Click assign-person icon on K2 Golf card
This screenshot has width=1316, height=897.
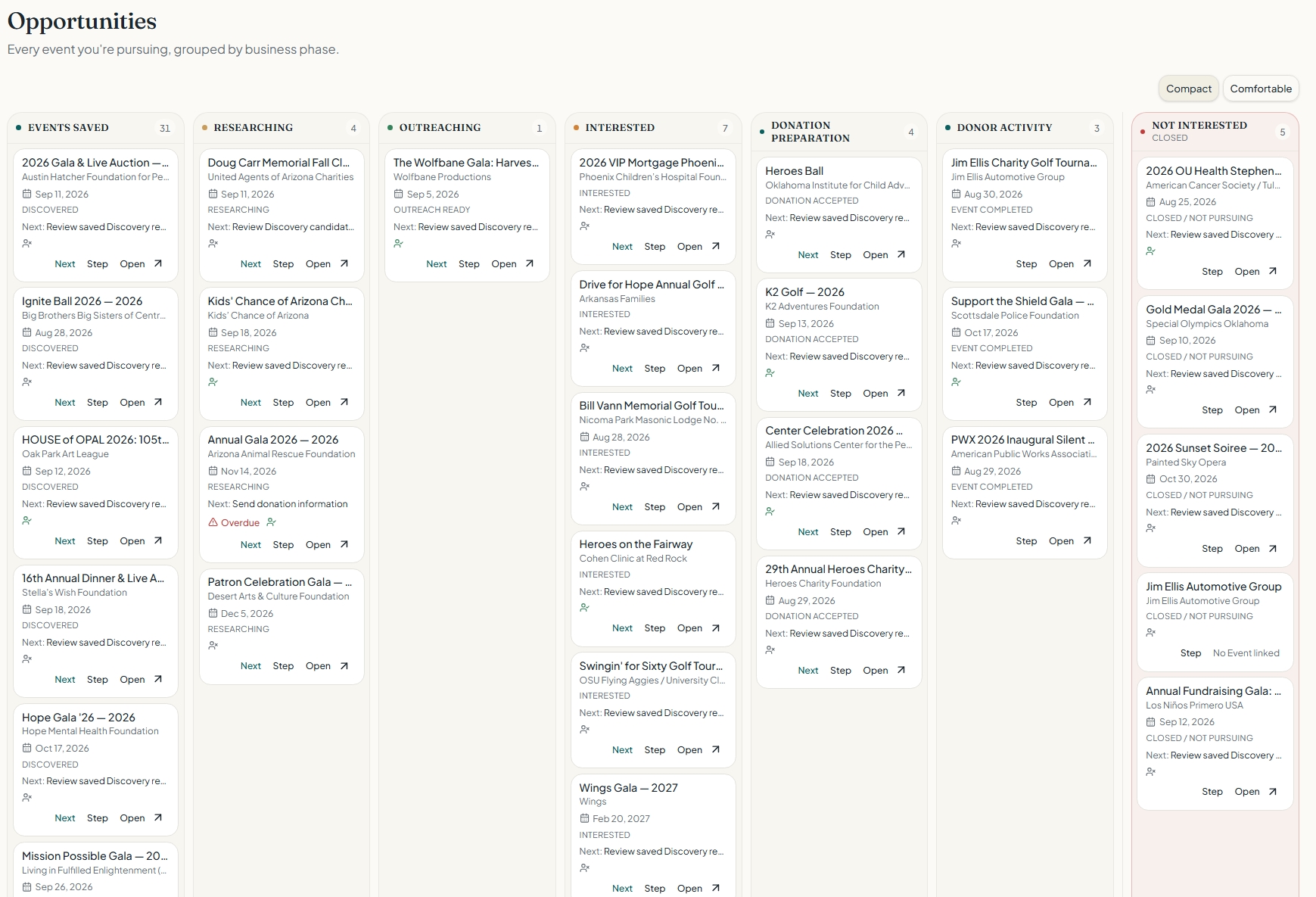770,373
